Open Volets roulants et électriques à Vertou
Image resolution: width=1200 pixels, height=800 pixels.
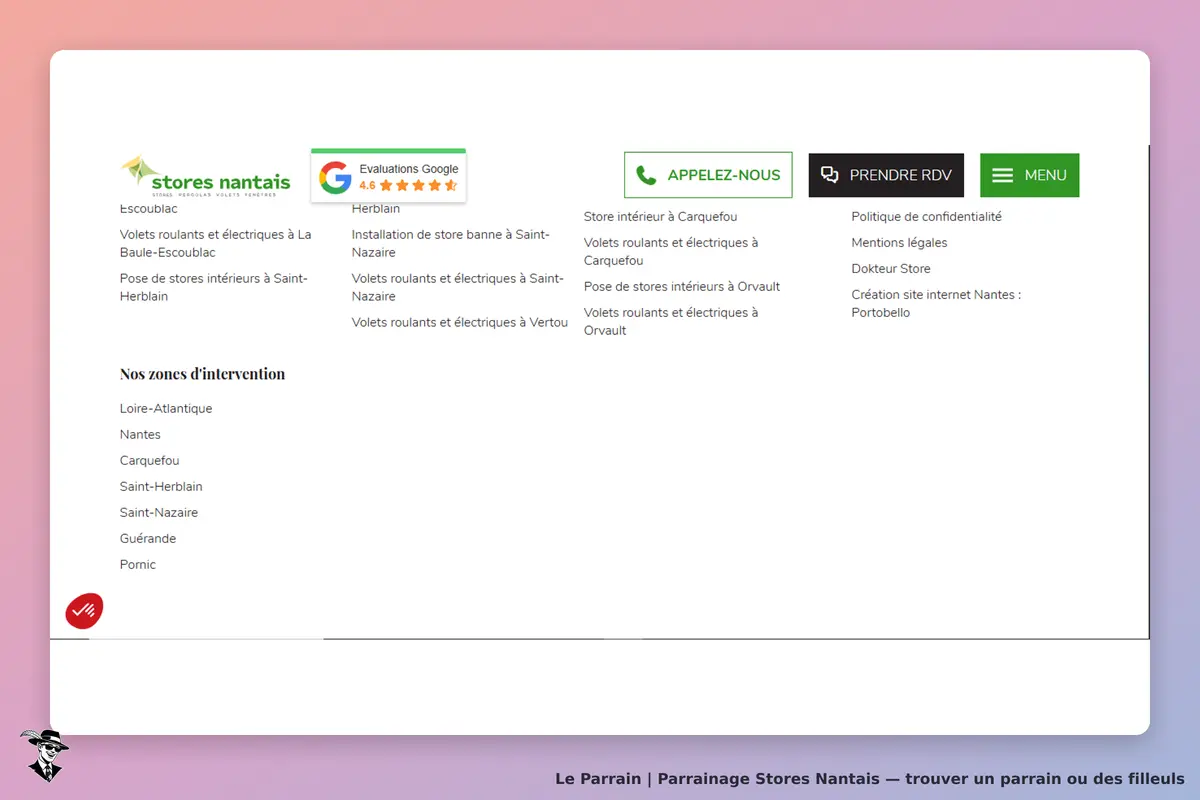[x=460, y=322]
